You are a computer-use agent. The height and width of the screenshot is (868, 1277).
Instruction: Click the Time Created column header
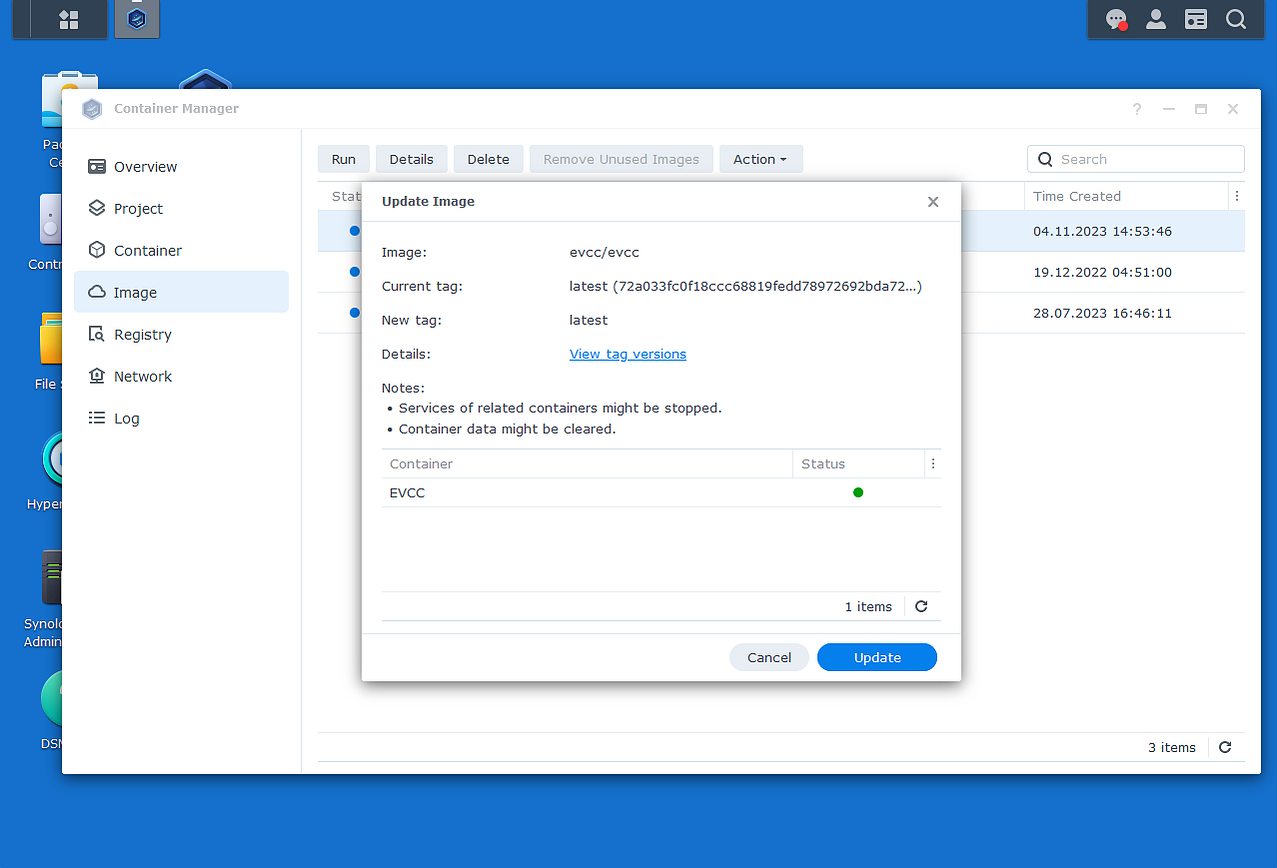point(1126,196)
